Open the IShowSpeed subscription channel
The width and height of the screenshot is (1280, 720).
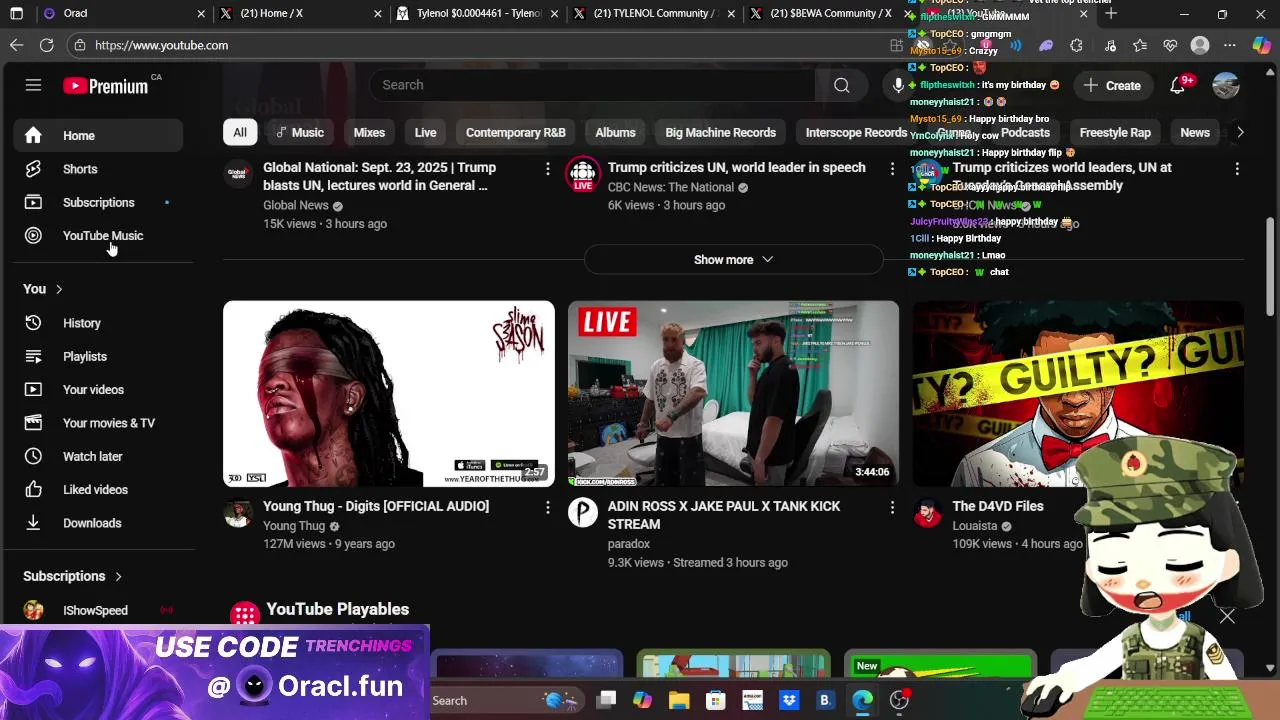pyautogui.click(x=98, y=610)
